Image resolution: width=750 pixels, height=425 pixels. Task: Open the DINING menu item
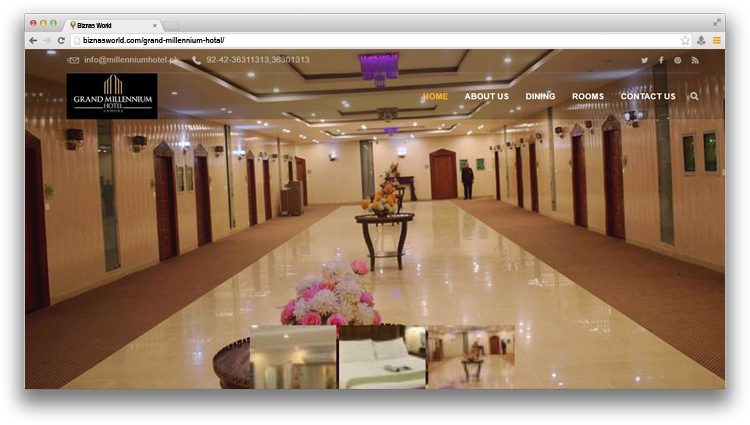[540, 97]
